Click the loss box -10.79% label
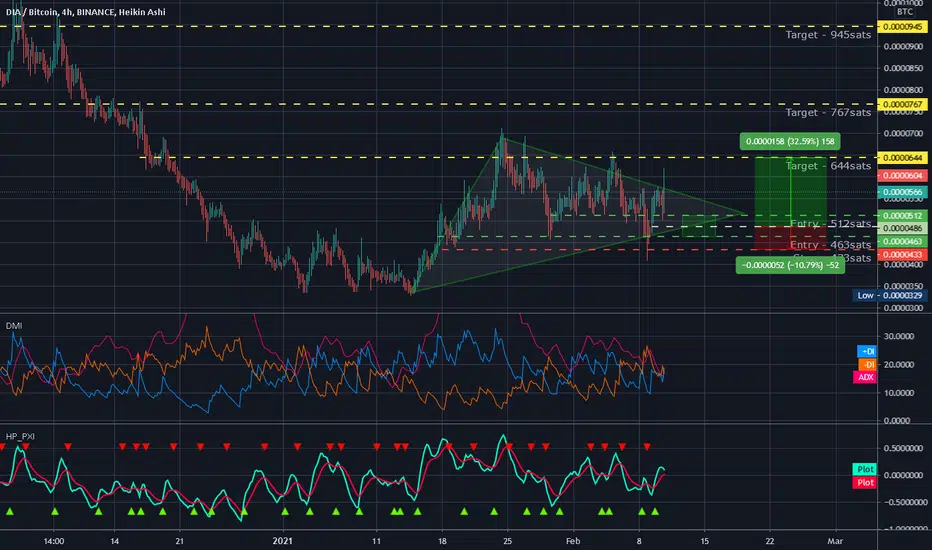 click(790, 265)
